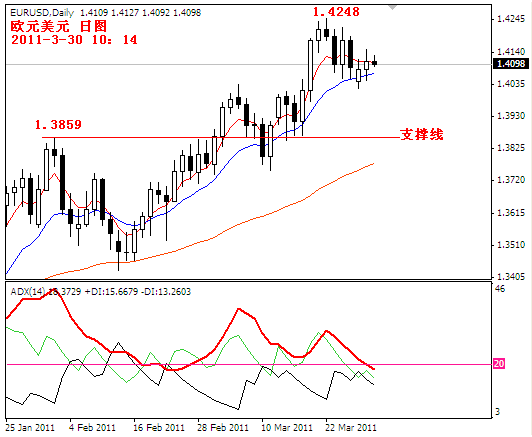This screenshot has height=437, width=532.
Task: Click the EURUSD,Daily symbol label
Action: click(x=42, y=13)
